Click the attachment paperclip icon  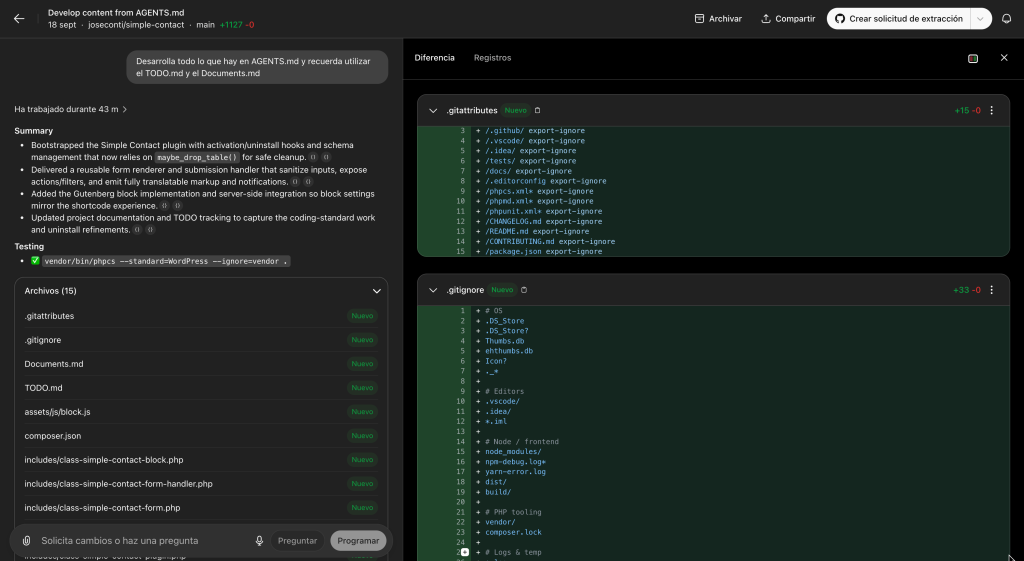pyautogui.click(x=26, y=541)
